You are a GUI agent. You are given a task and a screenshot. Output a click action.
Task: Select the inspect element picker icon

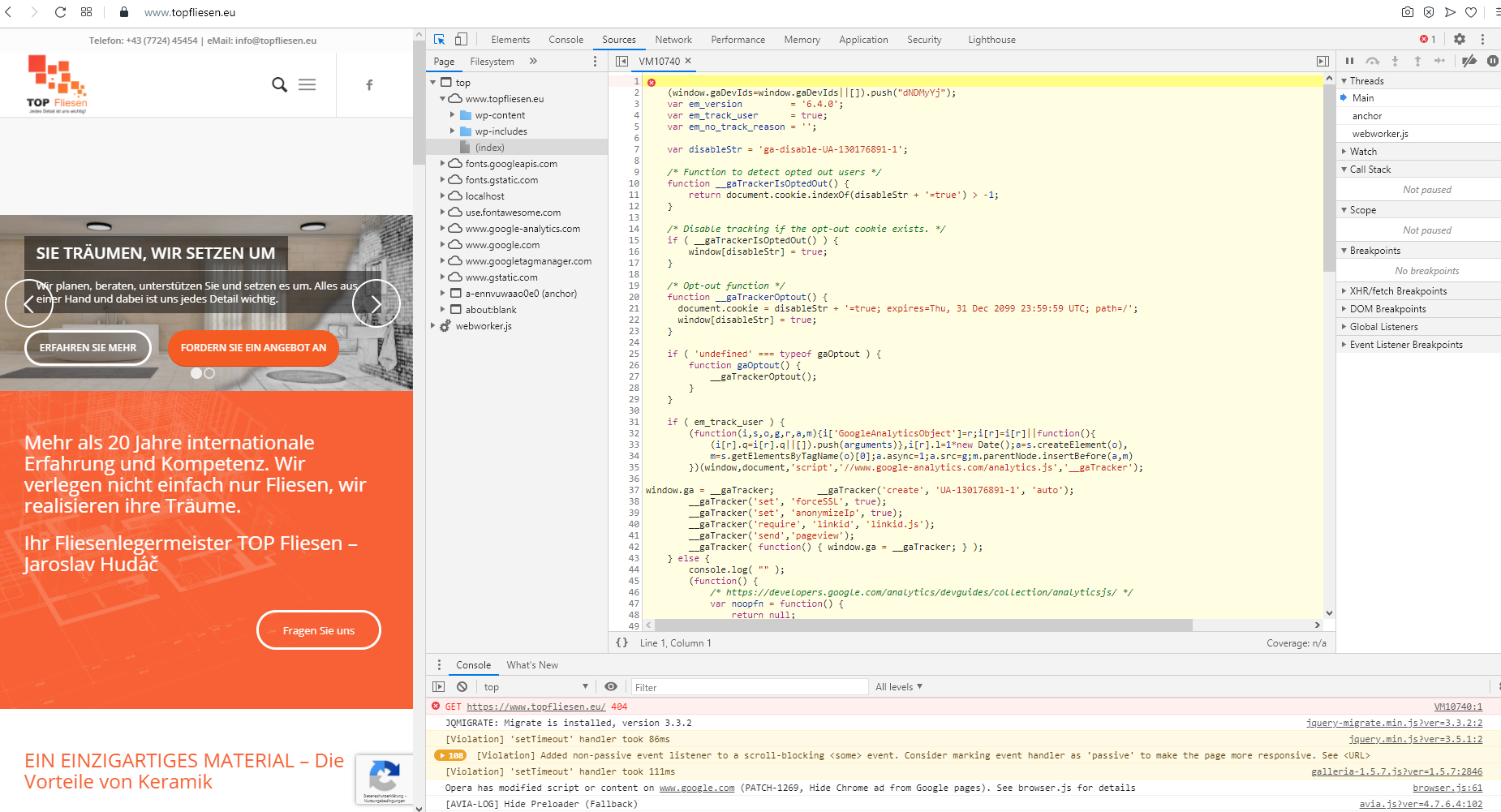pyautogui.click(x=440, y=39)
